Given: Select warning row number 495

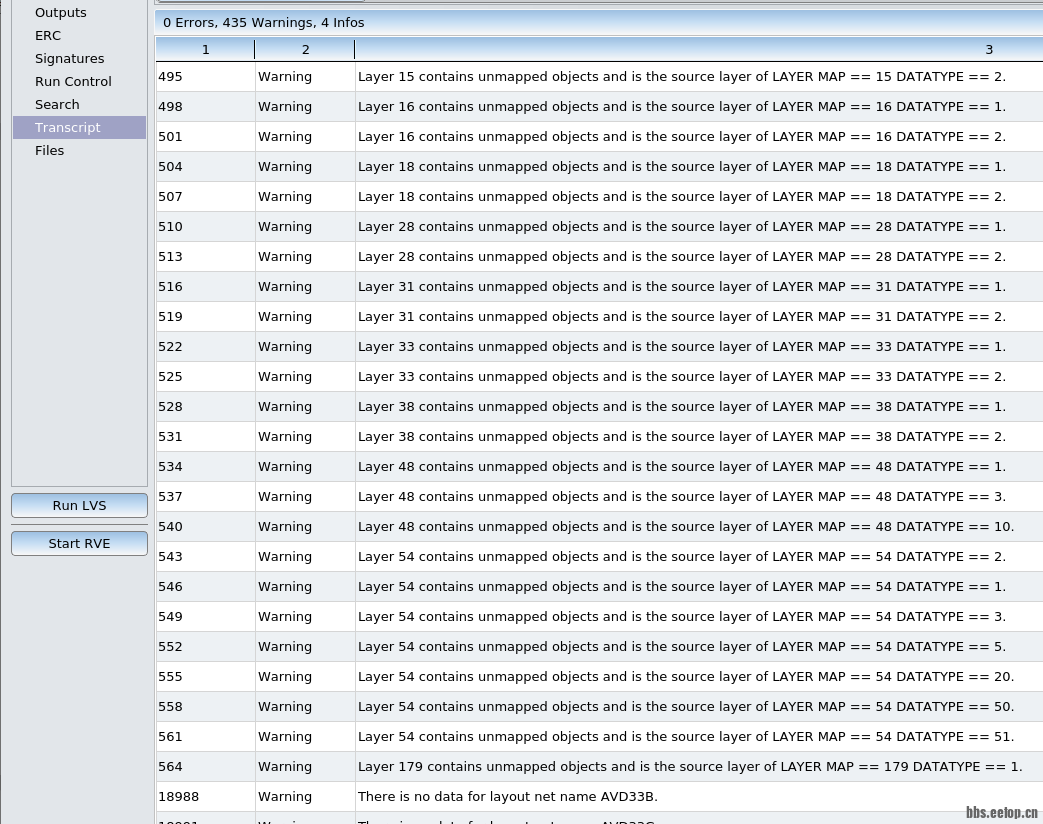Looking at the screenshot, I should (x=170, y=77).
